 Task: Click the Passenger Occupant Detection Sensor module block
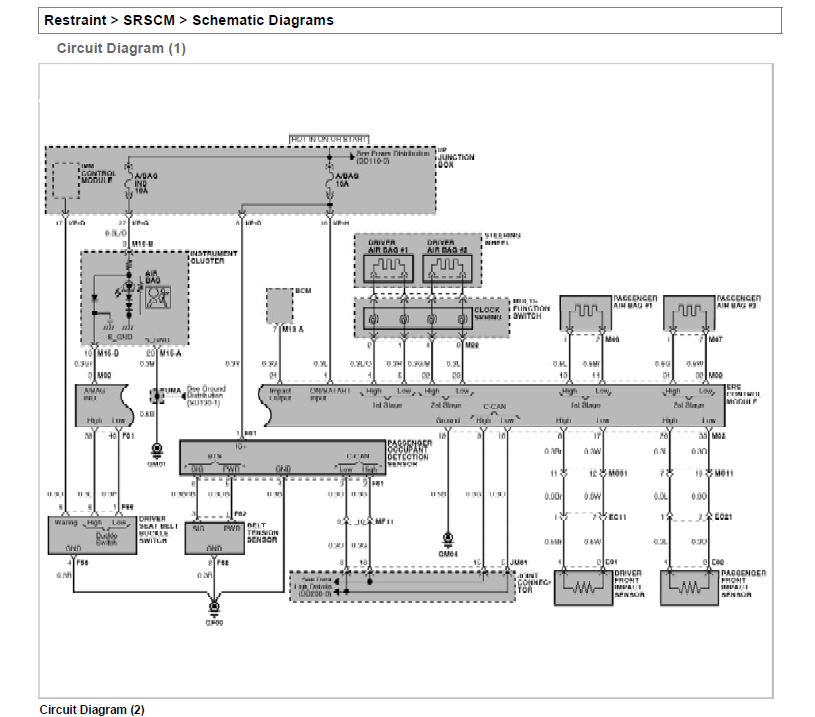(x=283, y=458)
